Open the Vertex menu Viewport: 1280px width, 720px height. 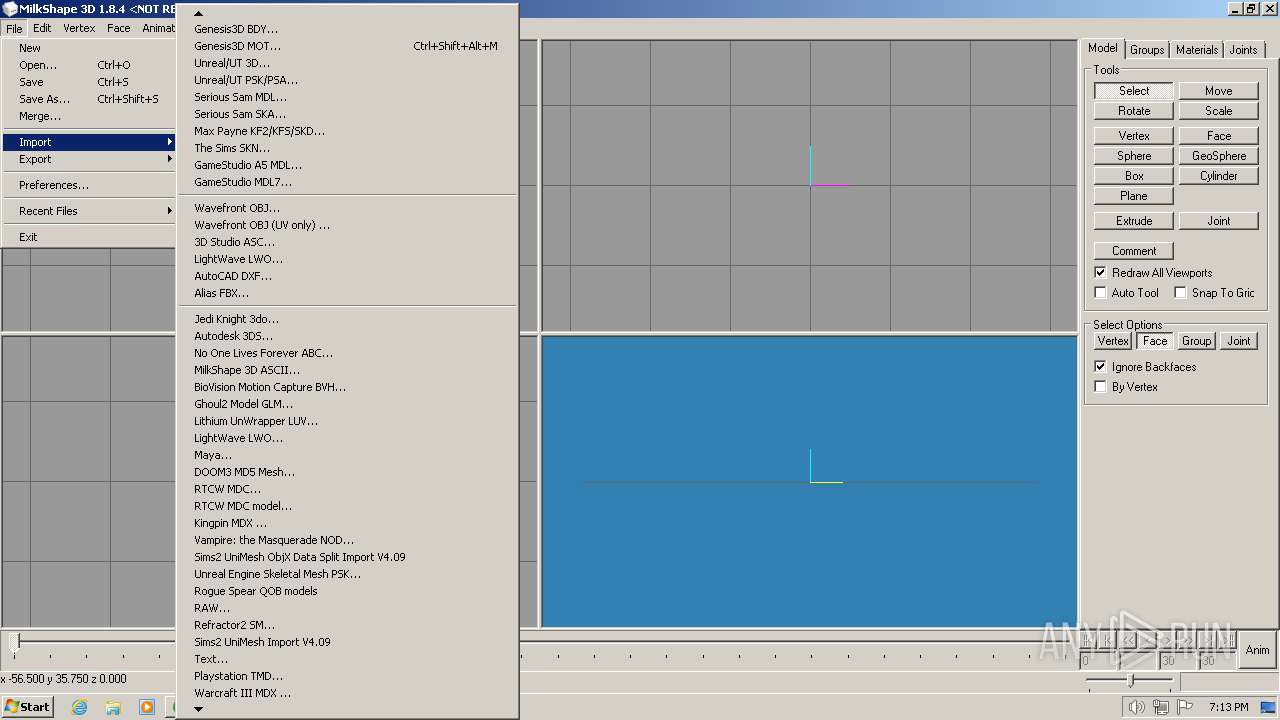[80, 28]
